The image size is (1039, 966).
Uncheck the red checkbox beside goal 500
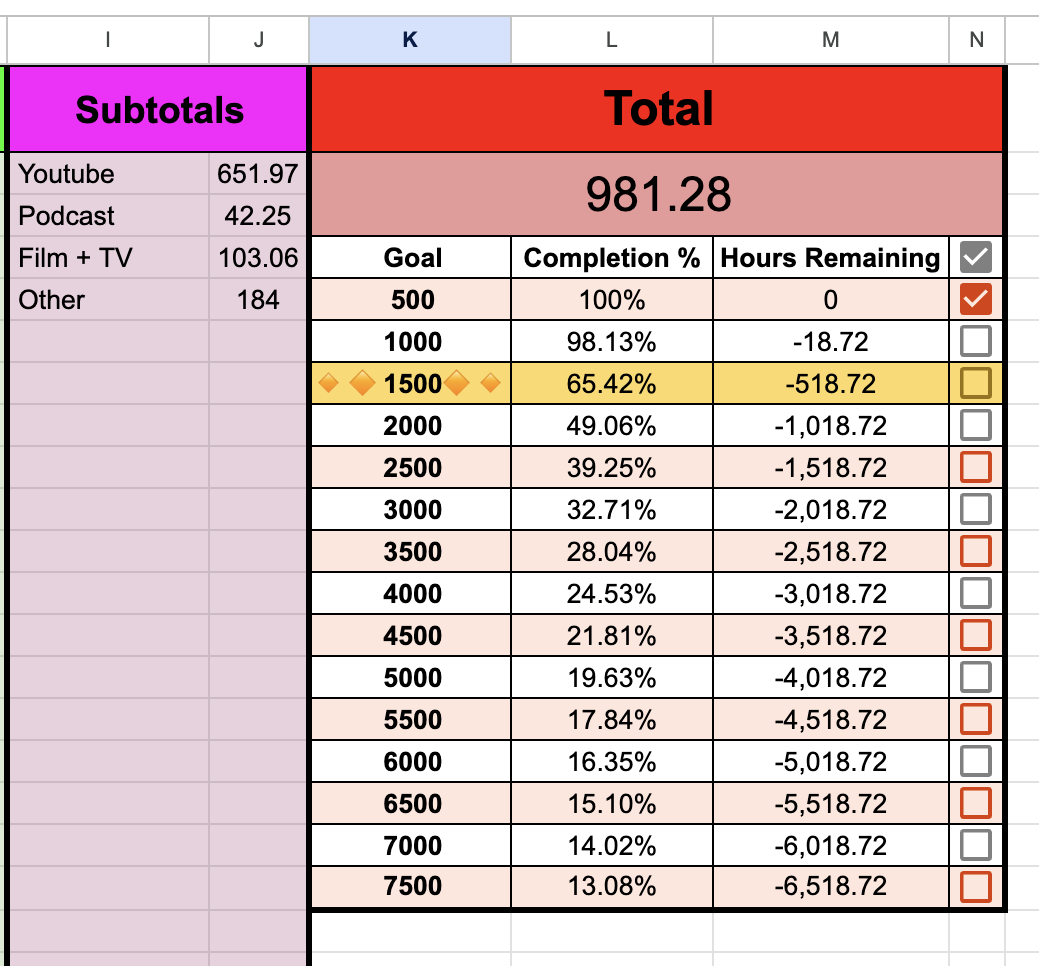point(974,298)
